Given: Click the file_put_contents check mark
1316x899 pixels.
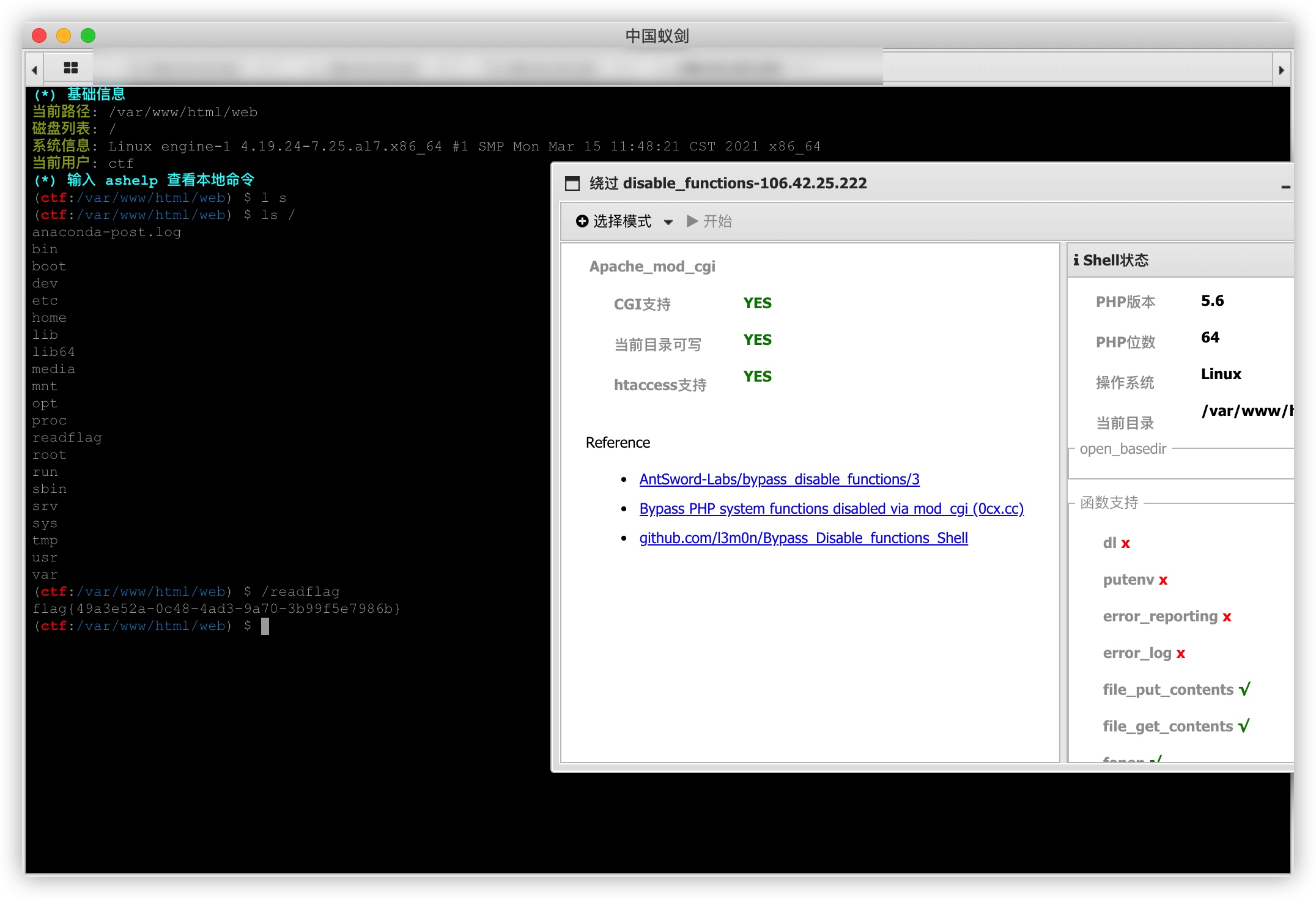Looking at the screenshot, I should (x=1244, y=690).
